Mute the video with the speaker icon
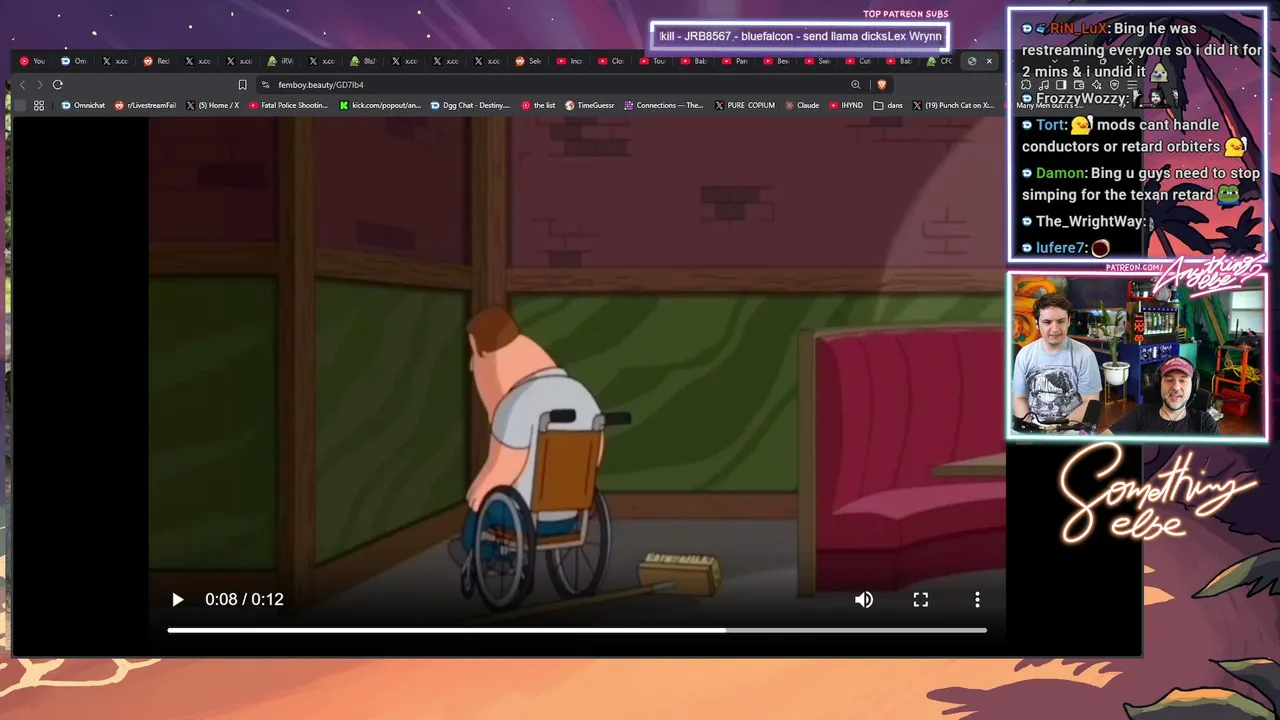This screenshot has height=720, width=1280. point(864,599)
